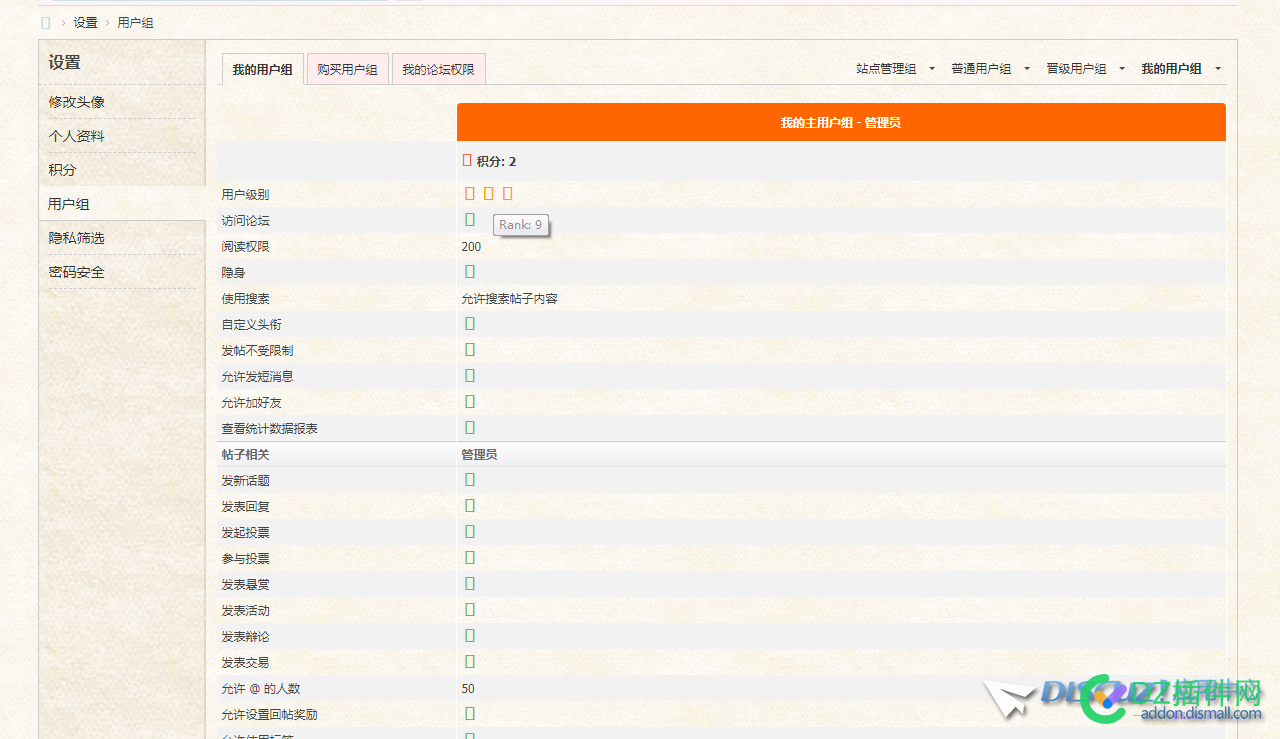This screenshot has width=1280, height=739.
Task: Click the 自定义头衔 row label
Action: pyautogui.click(x=251, y=324)
